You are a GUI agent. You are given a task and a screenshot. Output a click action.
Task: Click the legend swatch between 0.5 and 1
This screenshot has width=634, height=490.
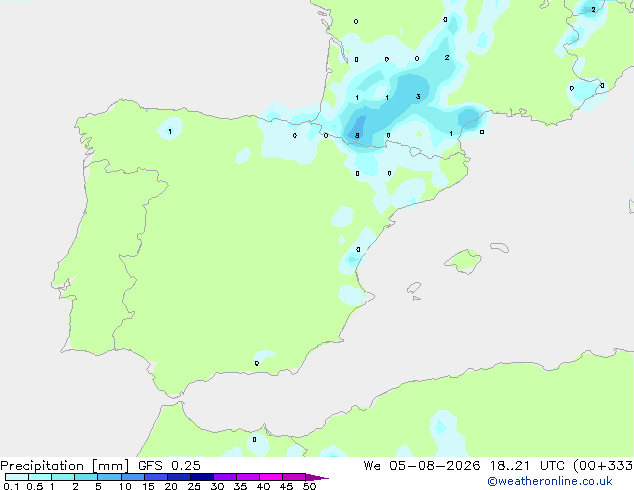click(x=40, y=477)
